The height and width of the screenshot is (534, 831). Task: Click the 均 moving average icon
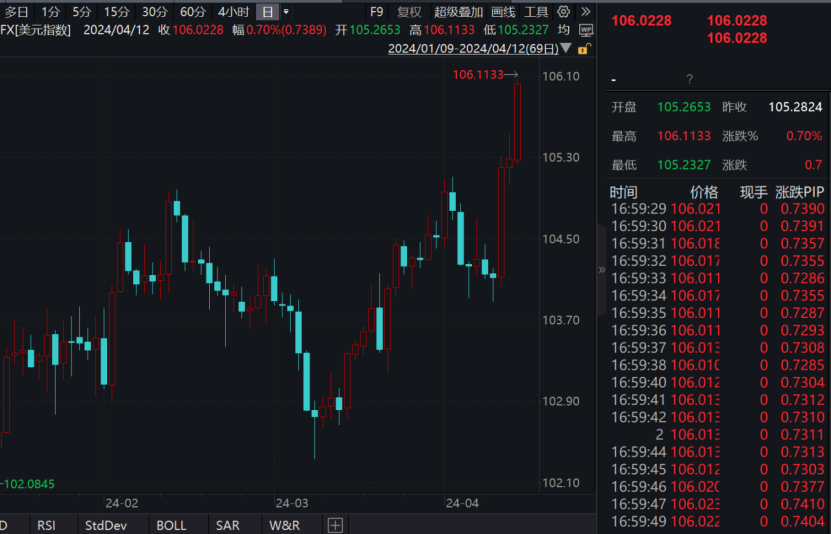[x=563, y=30]
